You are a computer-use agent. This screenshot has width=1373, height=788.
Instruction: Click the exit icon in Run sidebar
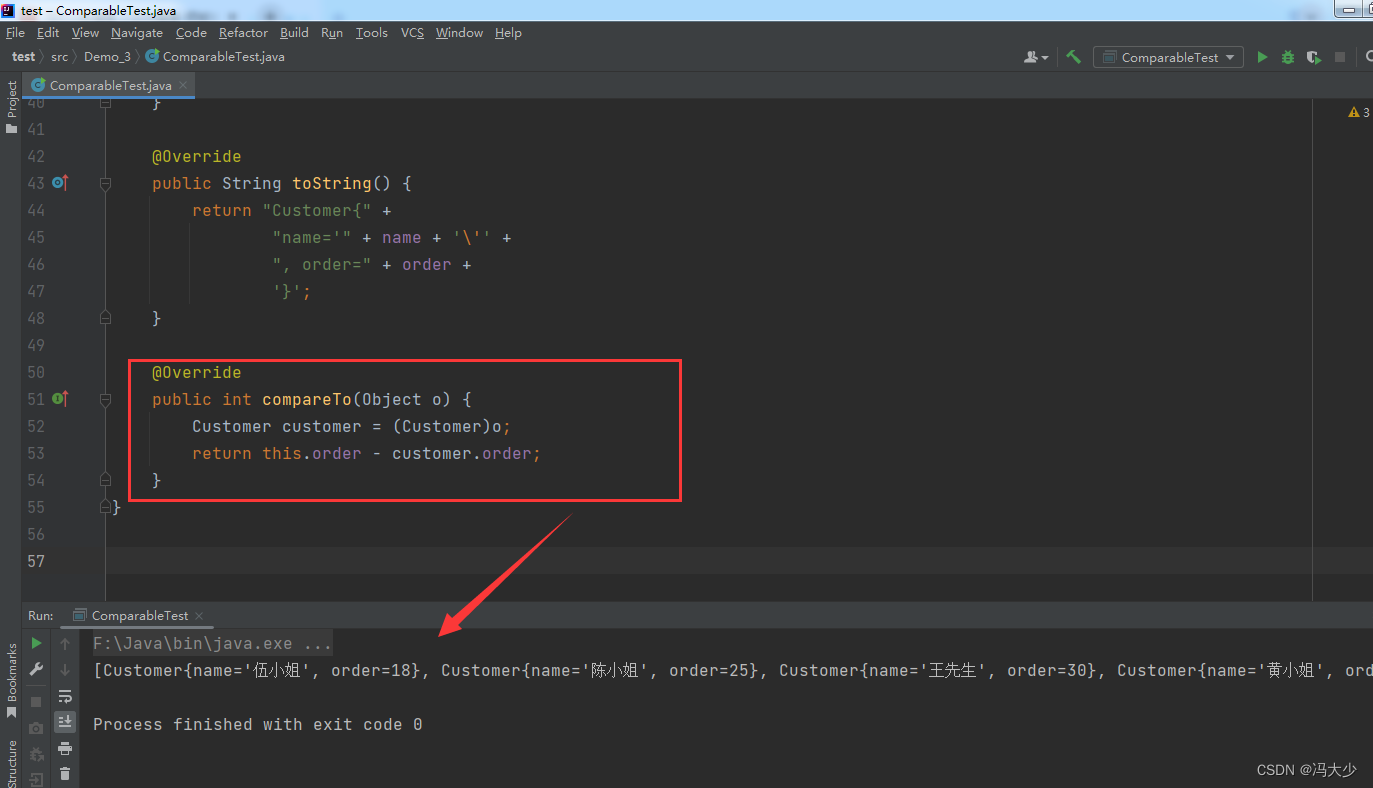[36, 779]
